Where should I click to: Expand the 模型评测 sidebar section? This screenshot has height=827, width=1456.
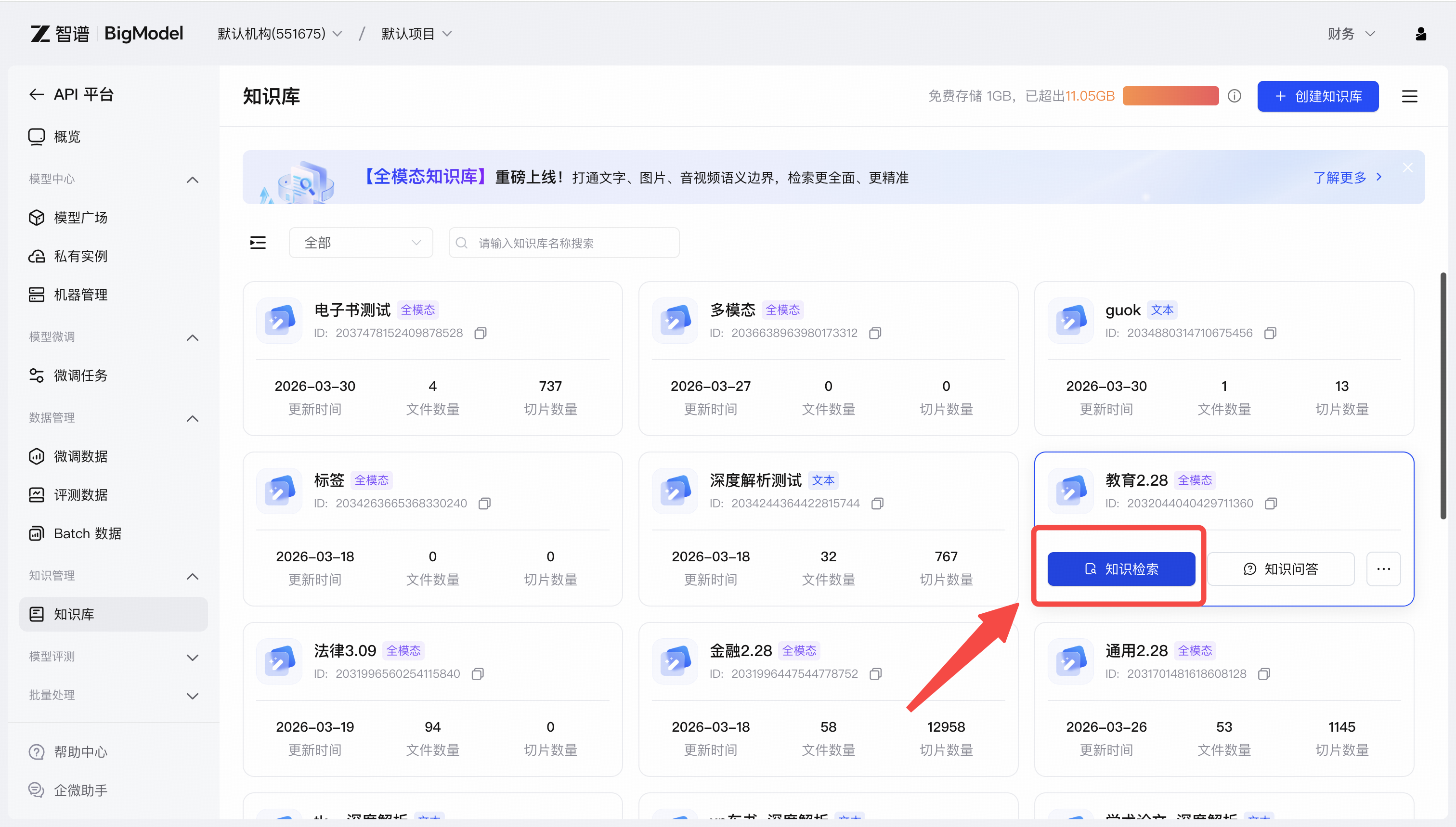click(x=193, y=657)
